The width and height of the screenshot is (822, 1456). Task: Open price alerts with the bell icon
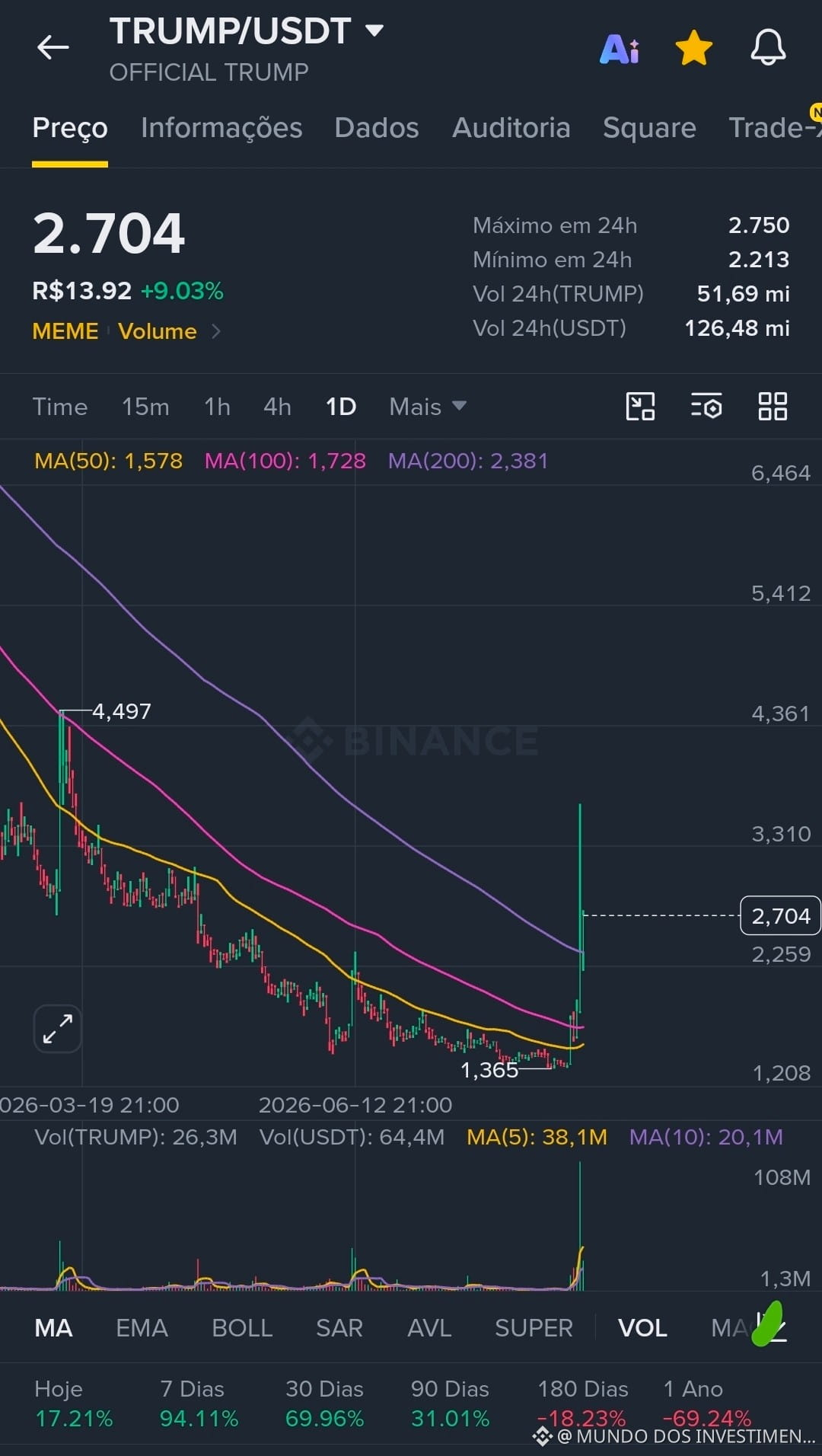click(x=768, y=48)
